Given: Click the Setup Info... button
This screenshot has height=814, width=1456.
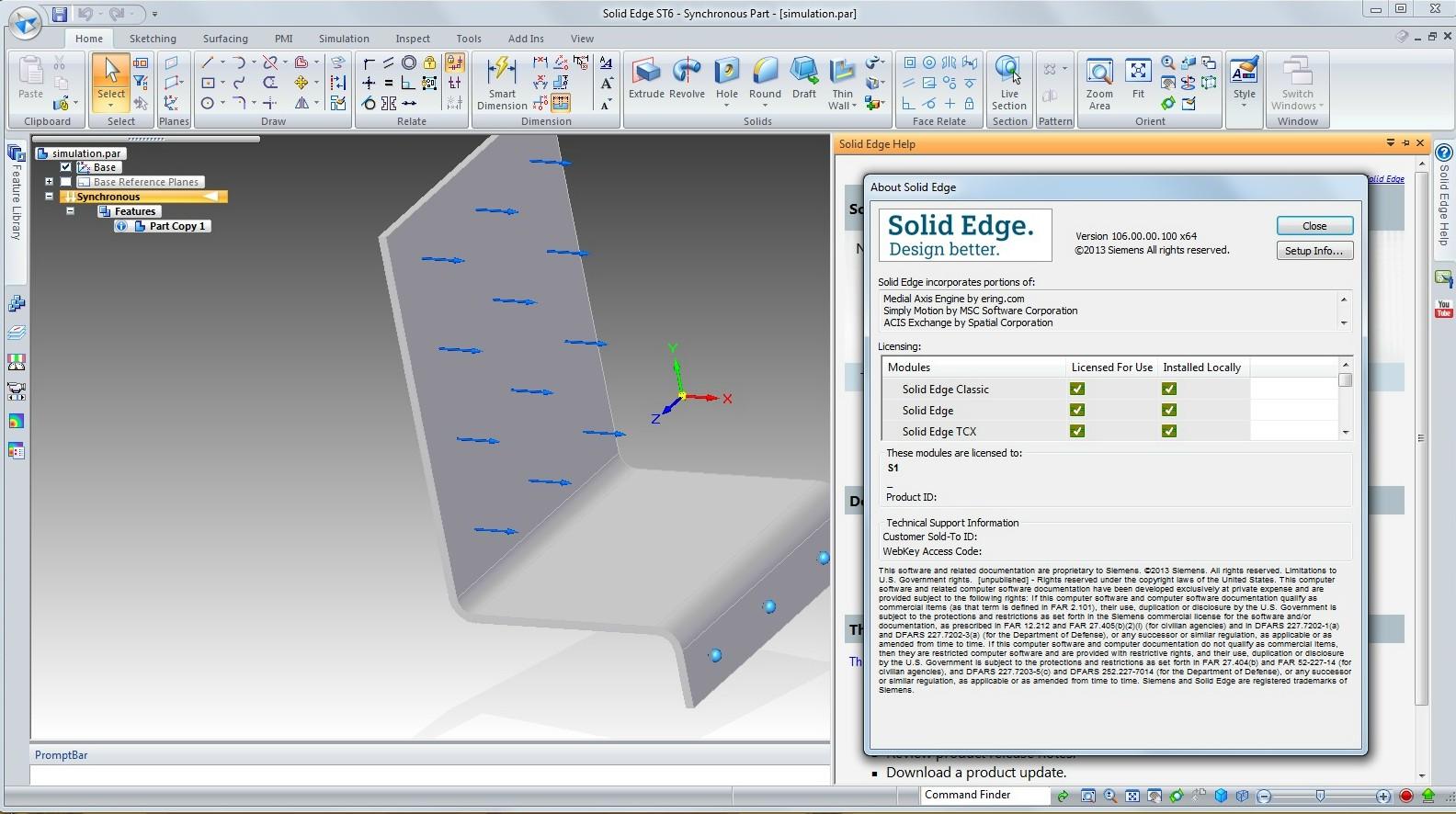Looking at the screenshot, I should (x=1314, y=251).
